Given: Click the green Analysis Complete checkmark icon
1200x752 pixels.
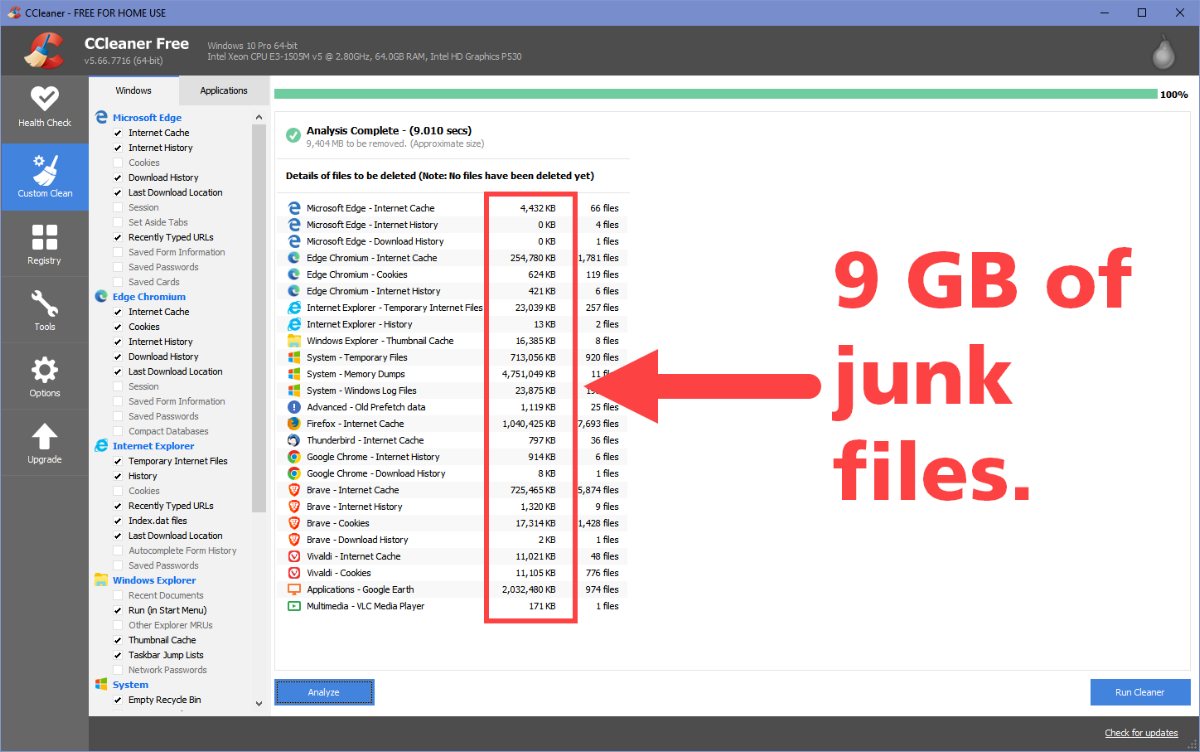Looking at the screenshot, I should point(292,135).
